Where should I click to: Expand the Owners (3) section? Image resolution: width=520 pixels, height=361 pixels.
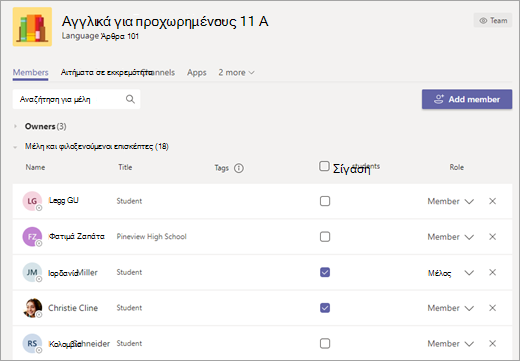pyautogui.click(x=15, y=126)
